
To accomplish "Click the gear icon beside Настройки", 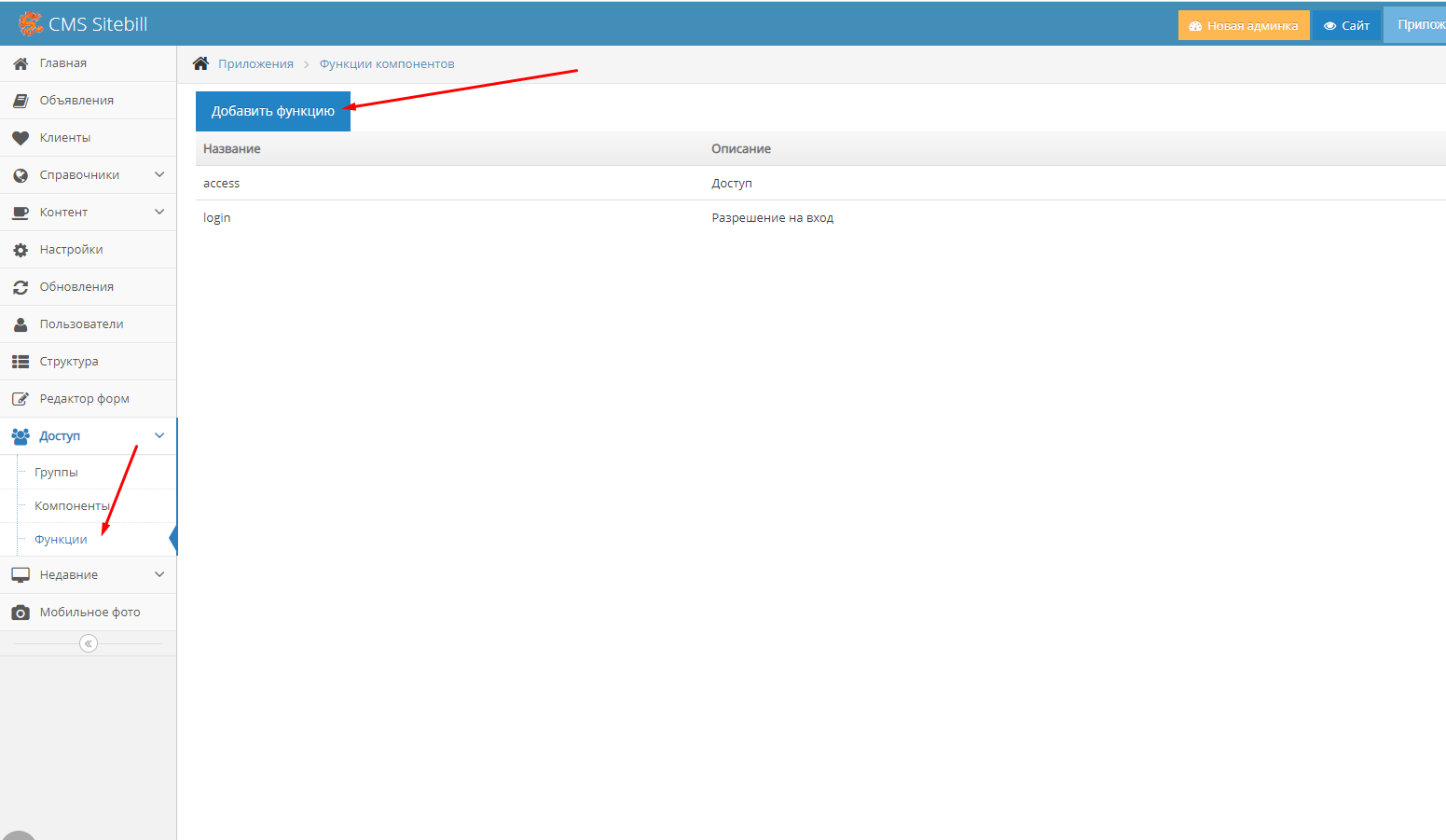I will coord(21,250).
